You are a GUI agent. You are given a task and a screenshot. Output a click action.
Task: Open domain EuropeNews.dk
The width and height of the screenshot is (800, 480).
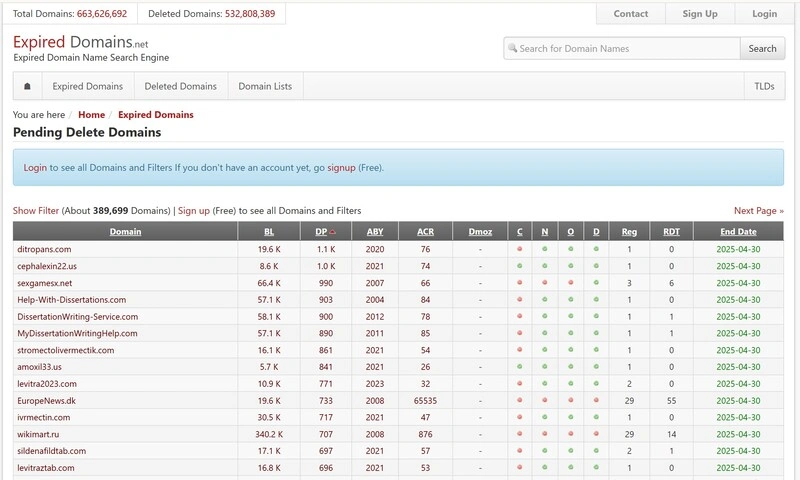46,400
